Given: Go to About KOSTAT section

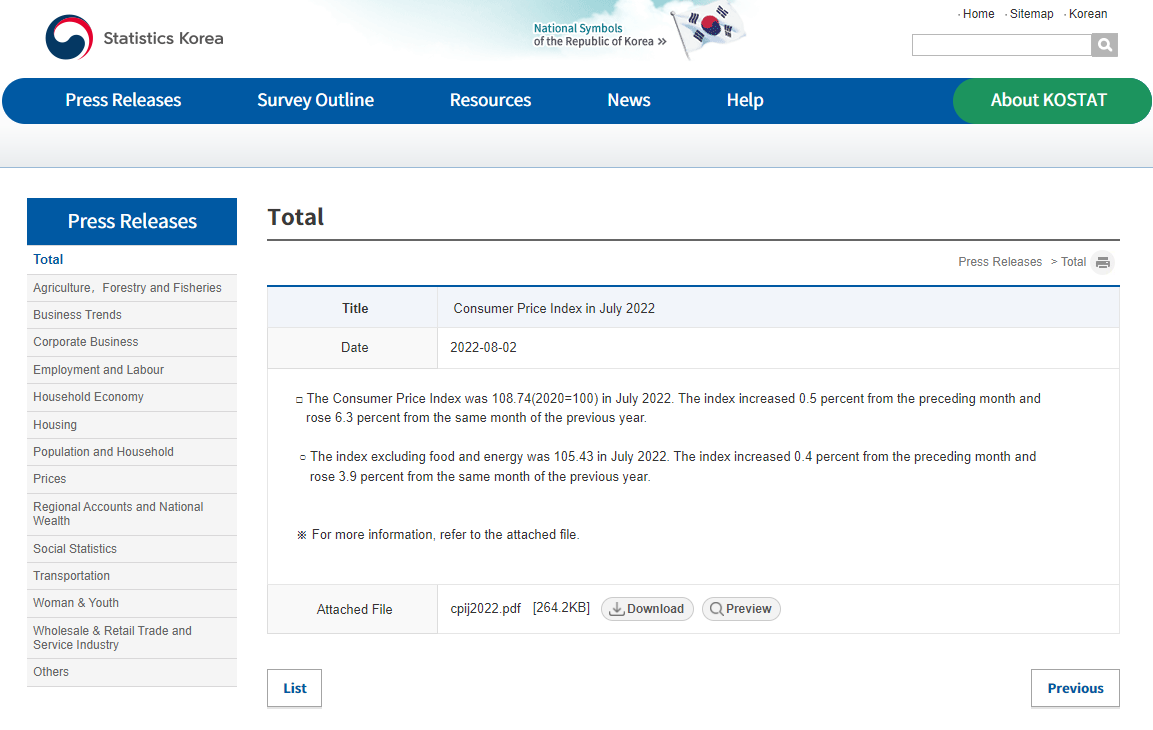Looking at the screenshot, I should pos(1048,100).
